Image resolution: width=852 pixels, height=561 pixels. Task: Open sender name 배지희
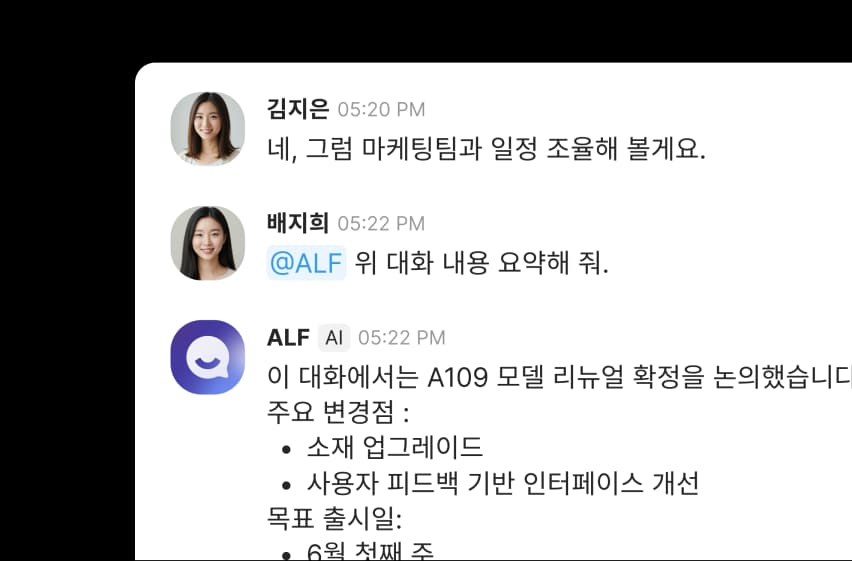[298, 223]
